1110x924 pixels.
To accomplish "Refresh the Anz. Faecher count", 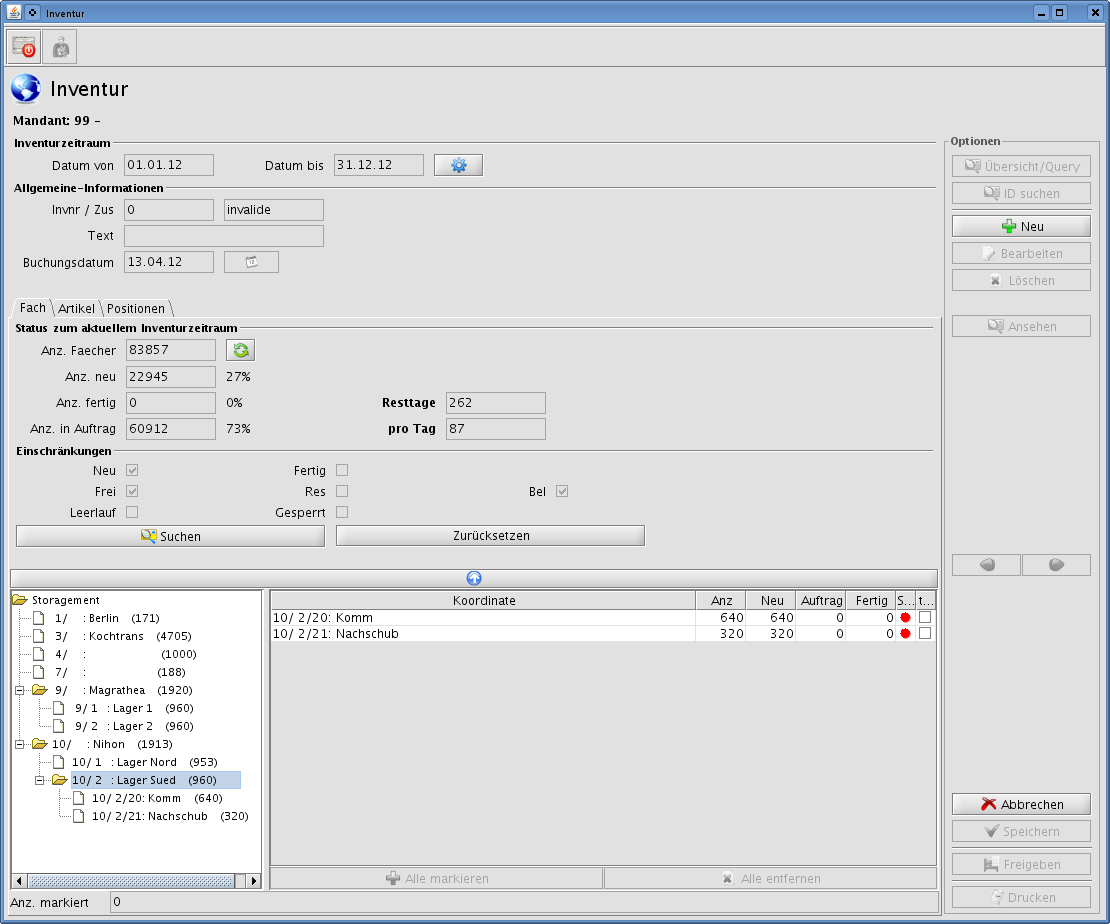I will 241,350.
